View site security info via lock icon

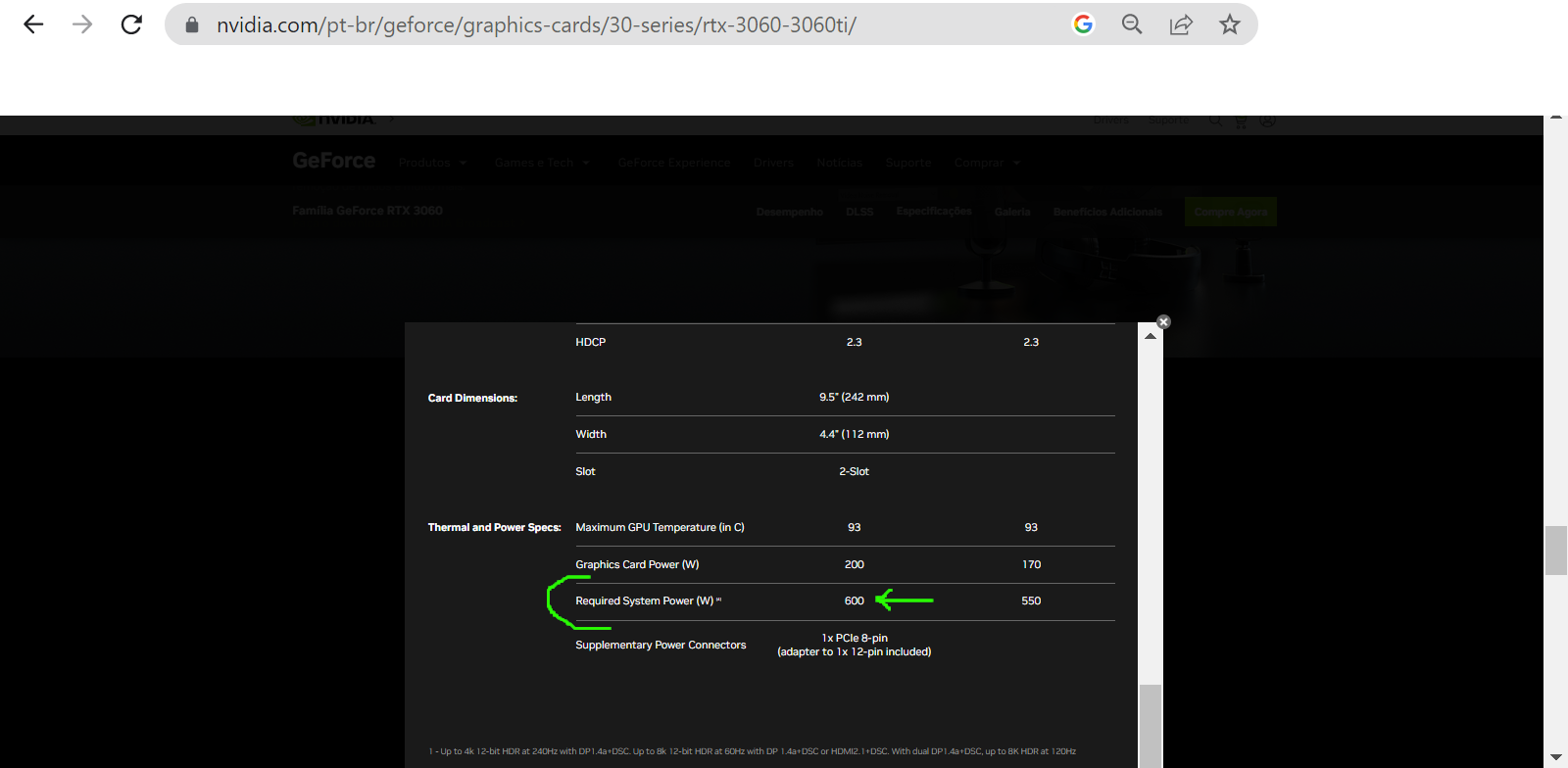coord(192,24)
